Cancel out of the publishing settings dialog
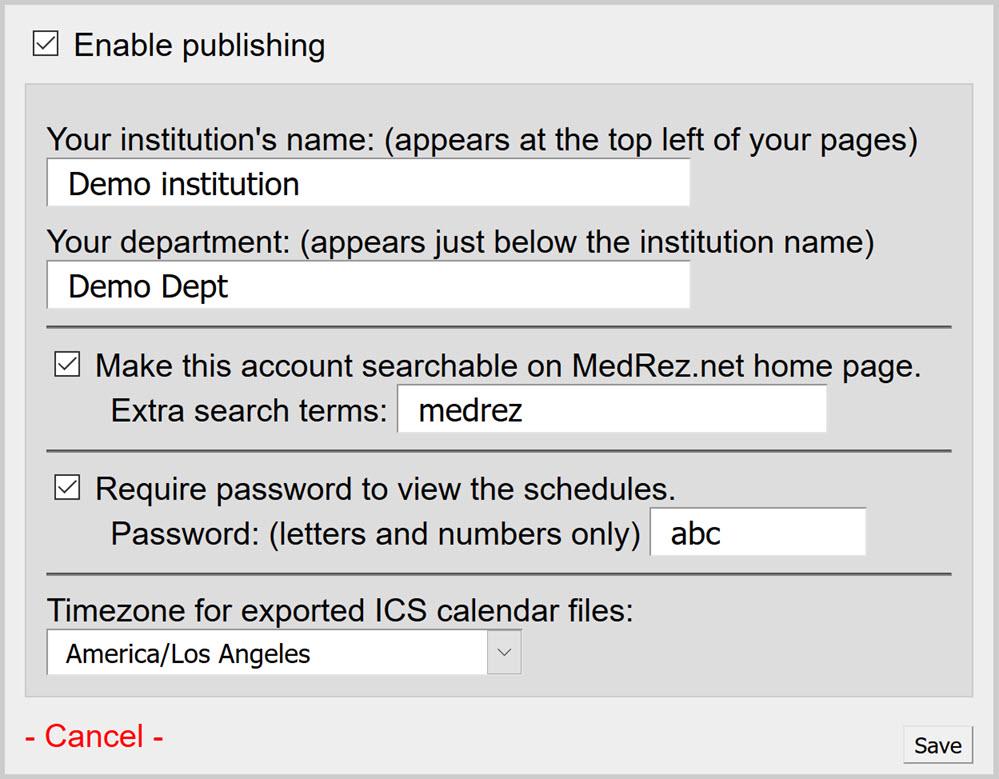The image size is (999, 779). point(94,736)
